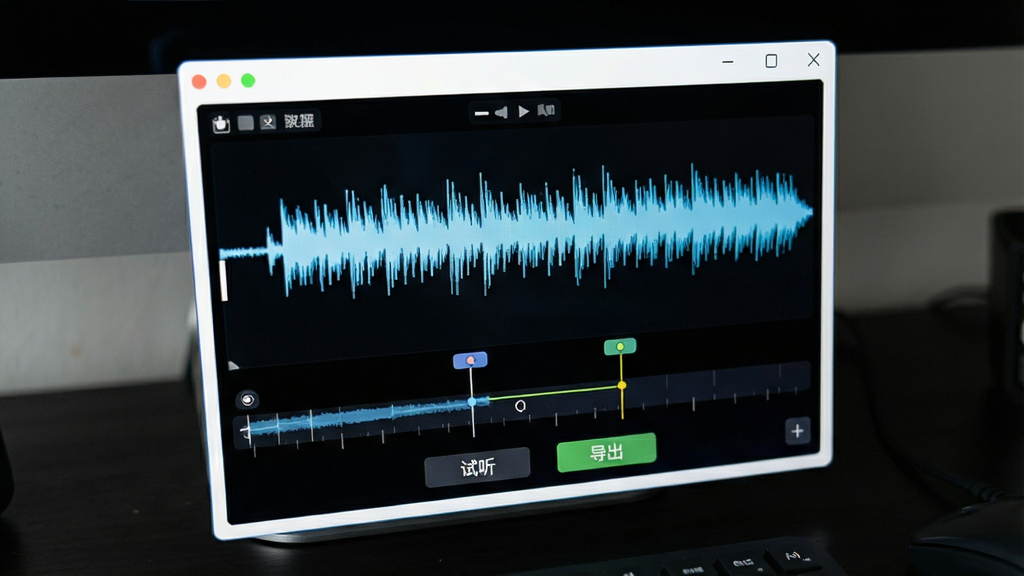This screenshot has height=576, width=1024.
Task: Click the small triangle below waveform
Action: [x=233, y=366]
